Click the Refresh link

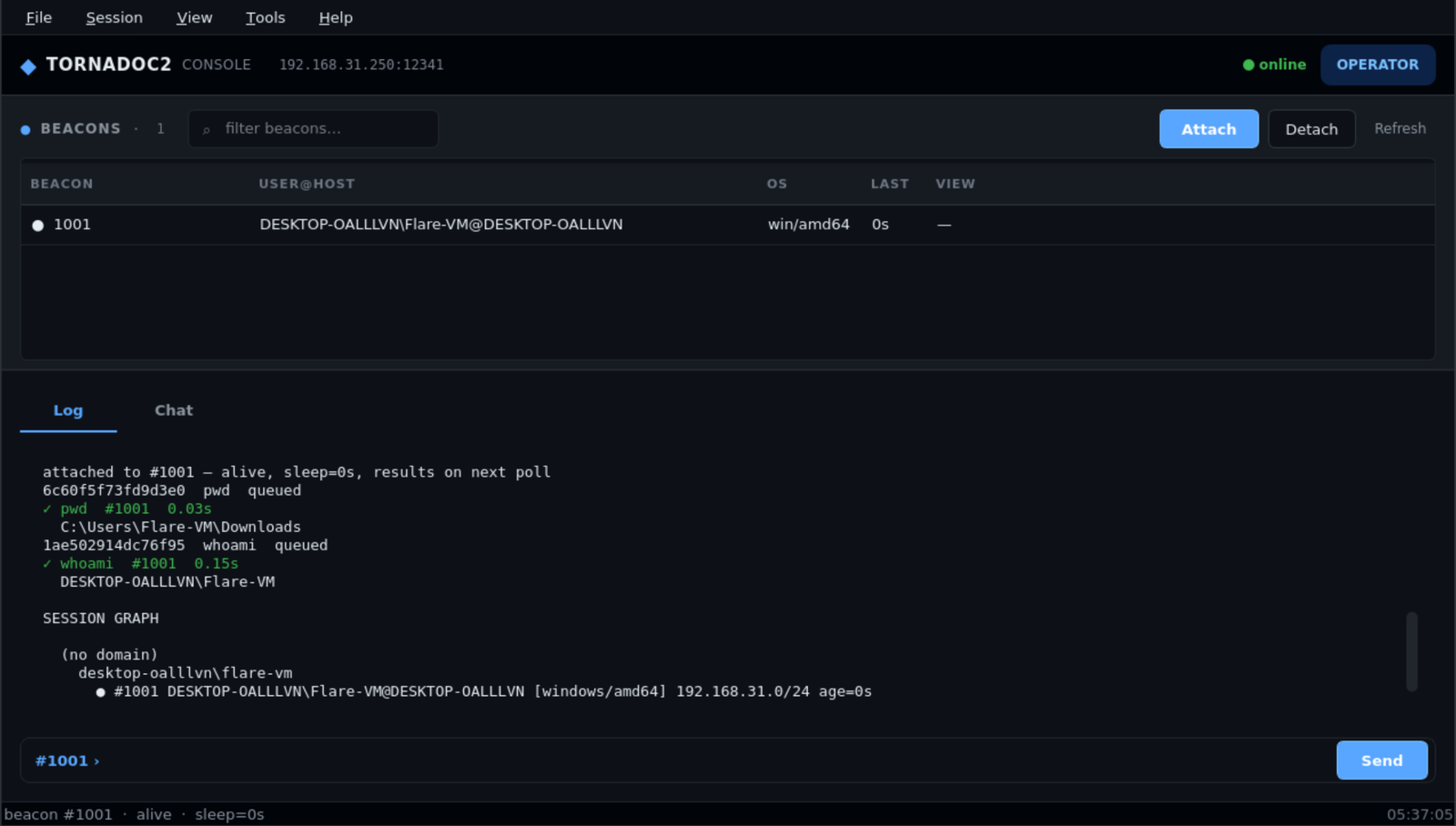1400,128
